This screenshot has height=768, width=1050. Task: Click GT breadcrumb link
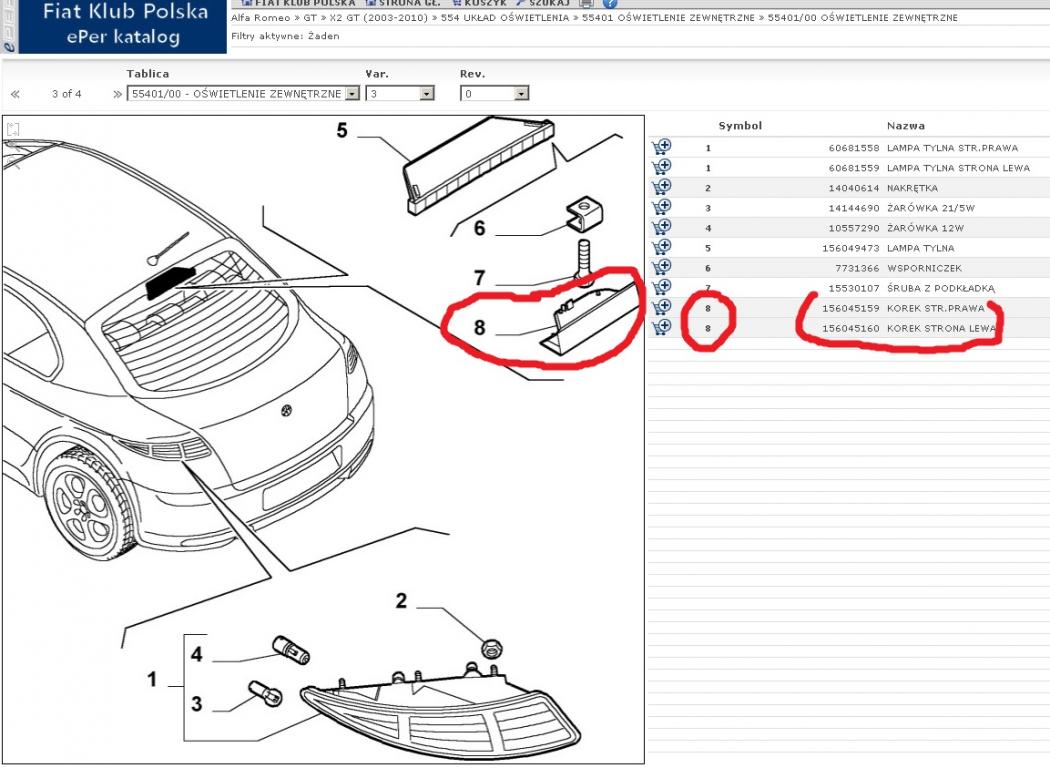pos(310,18)
